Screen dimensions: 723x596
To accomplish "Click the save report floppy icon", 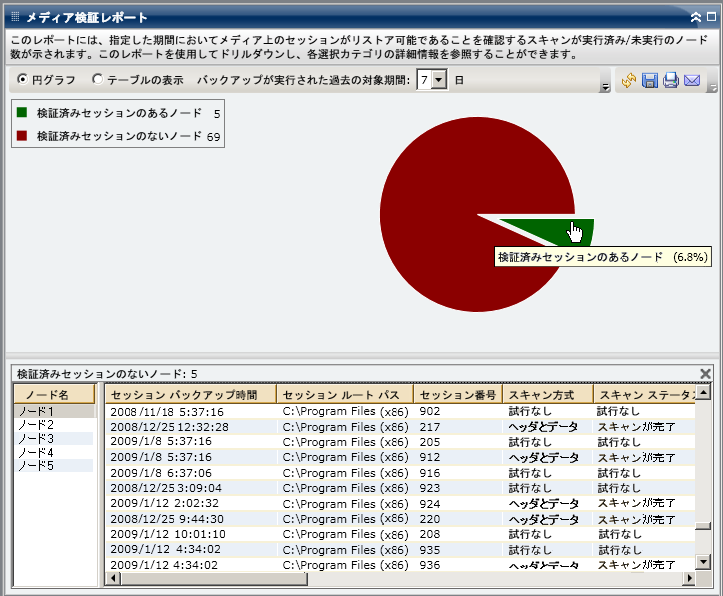I will pyautogui.click(x=650, y=80).
